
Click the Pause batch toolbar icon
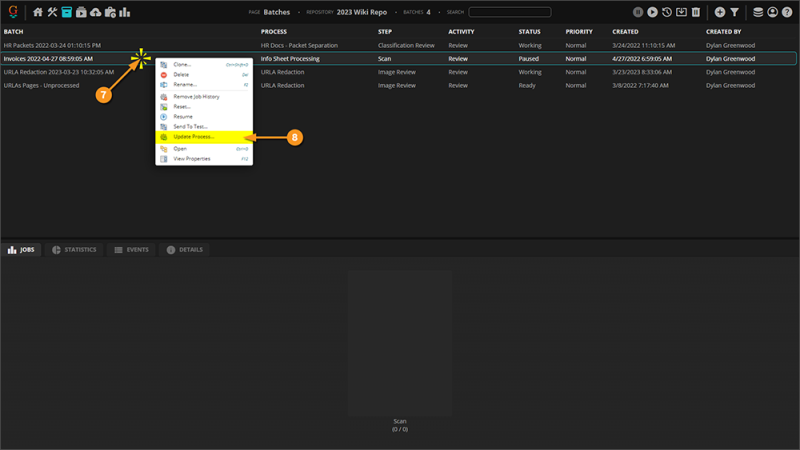[x=638, y=12]
